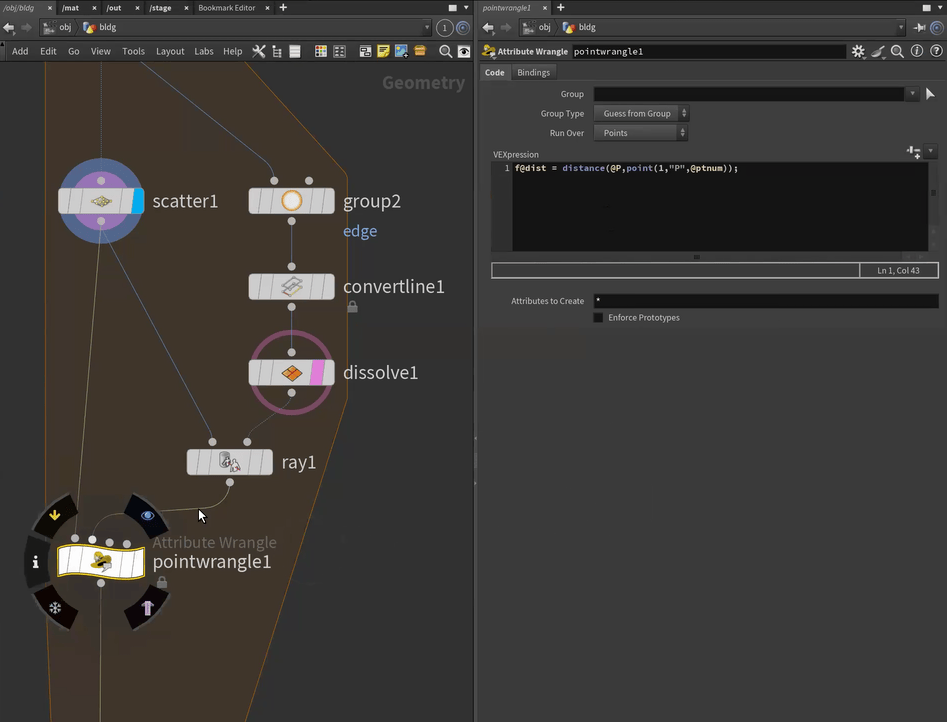Enable the Enforce Prototypes checkbox
Viewport: 947px width, 722px height.
[598, 318]
